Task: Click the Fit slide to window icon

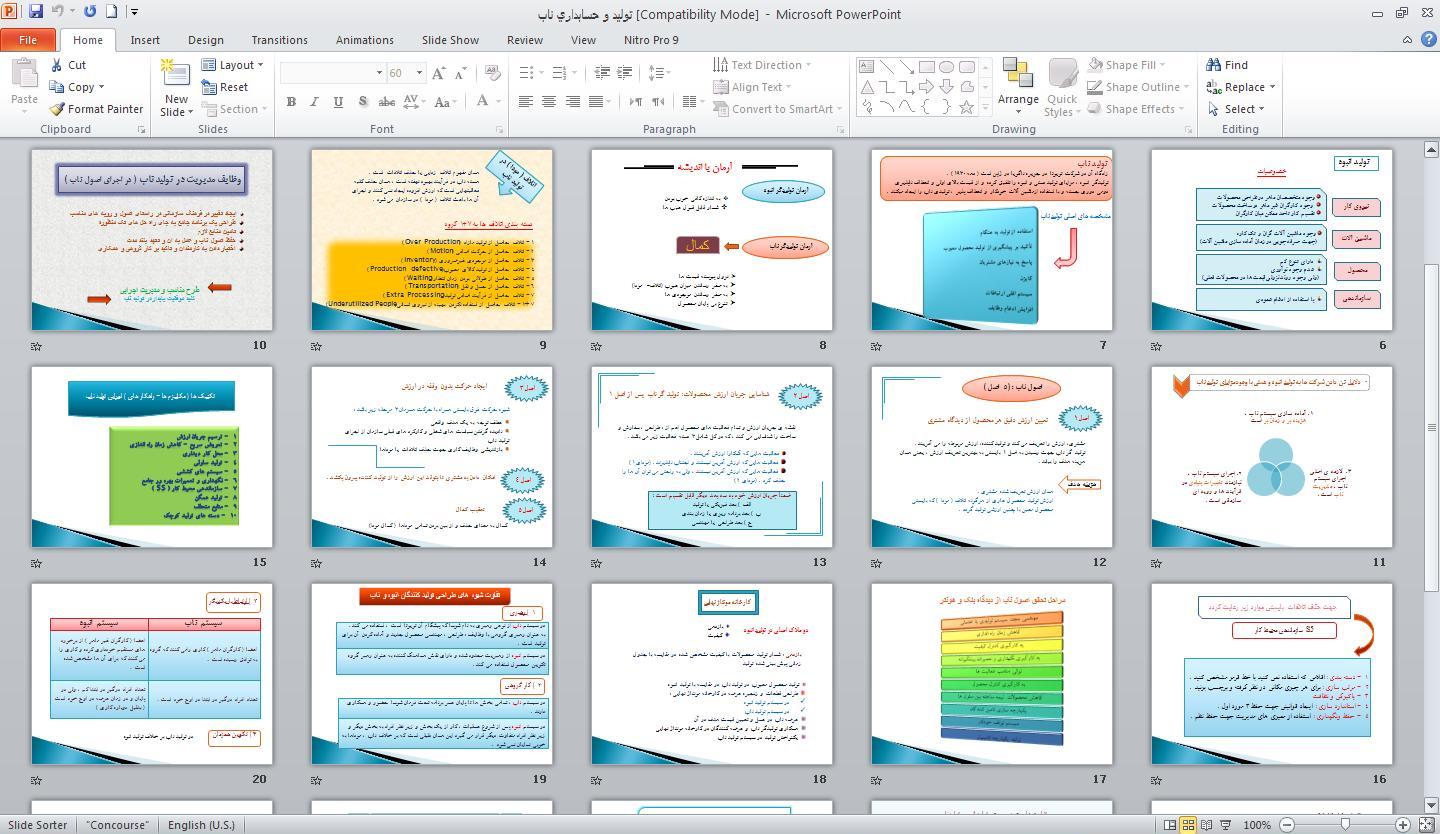Action: pos(1427,825)
